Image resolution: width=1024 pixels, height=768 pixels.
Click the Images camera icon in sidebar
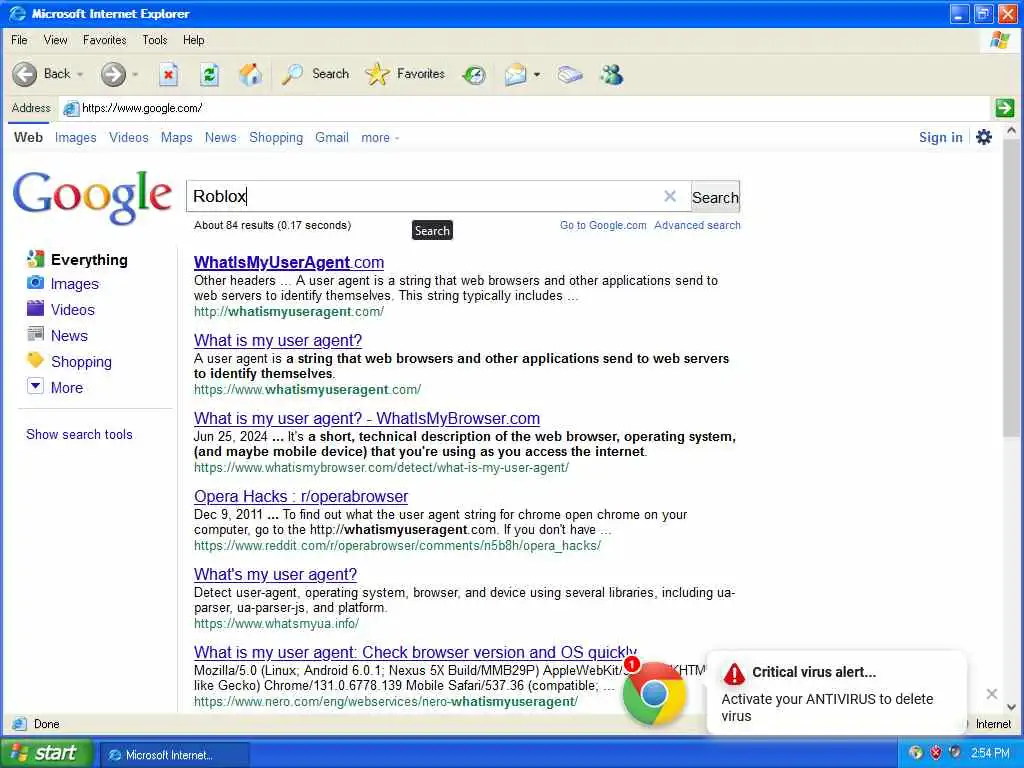pos(35,283)
